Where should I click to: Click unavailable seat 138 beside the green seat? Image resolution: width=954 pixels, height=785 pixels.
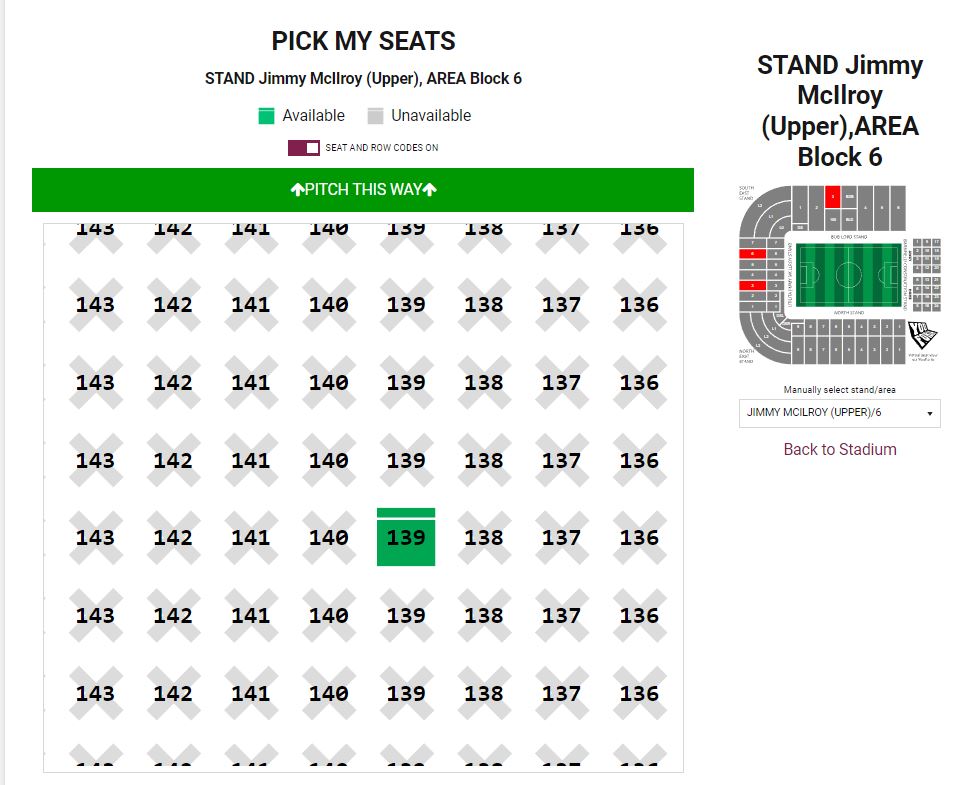point(484,538)
